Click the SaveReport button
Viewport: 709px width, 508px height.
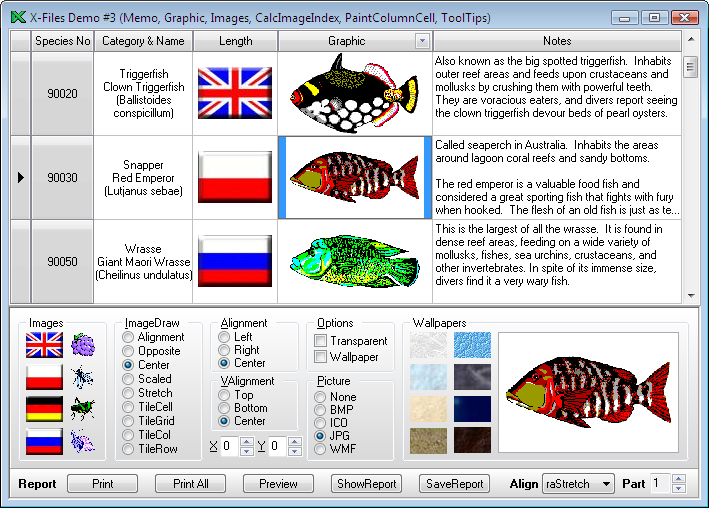coord(454,484)
